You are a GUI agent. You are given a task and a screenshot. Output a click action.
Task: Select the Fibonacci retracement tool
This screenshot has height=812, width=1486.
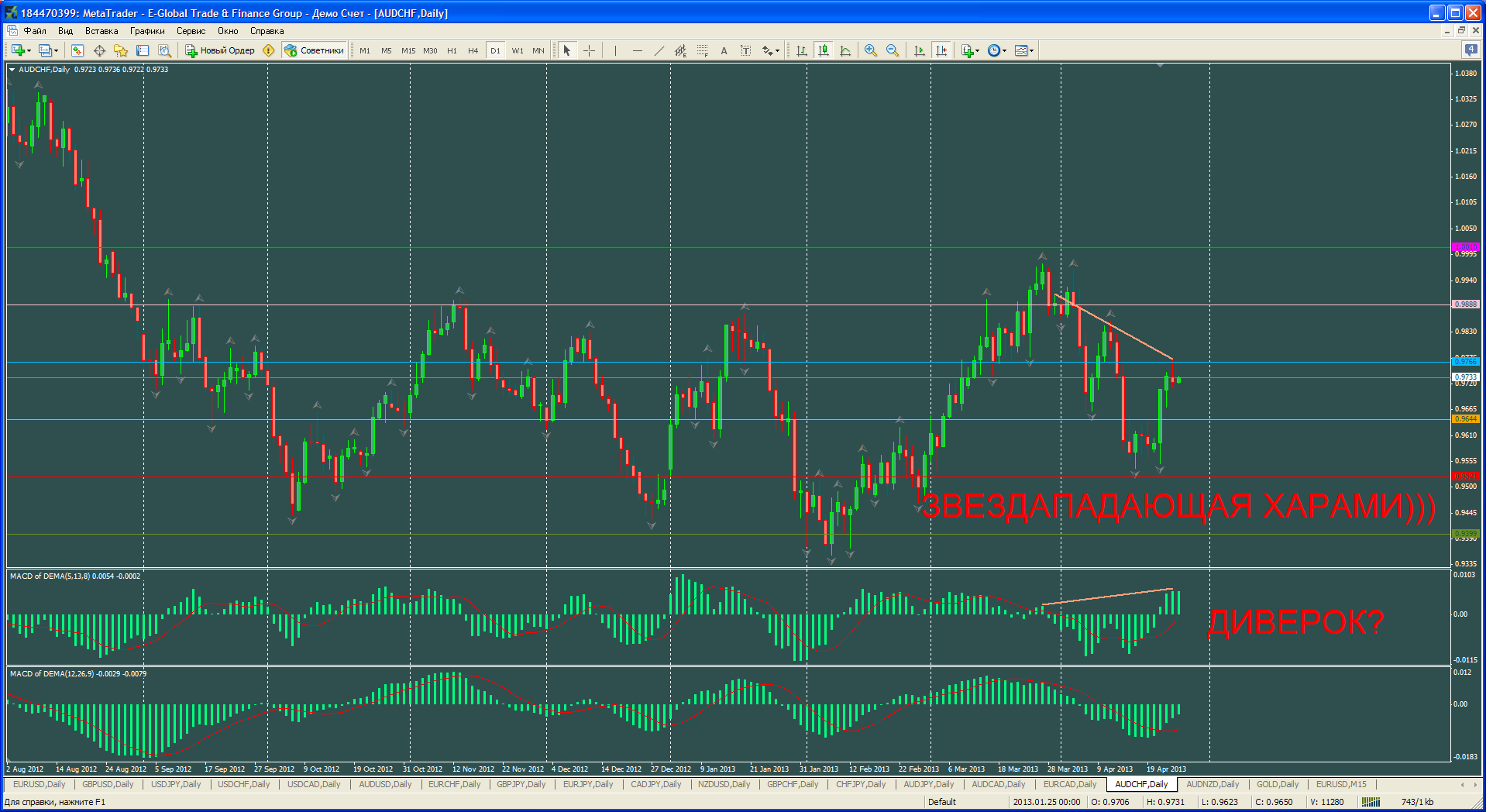(702, 50)
